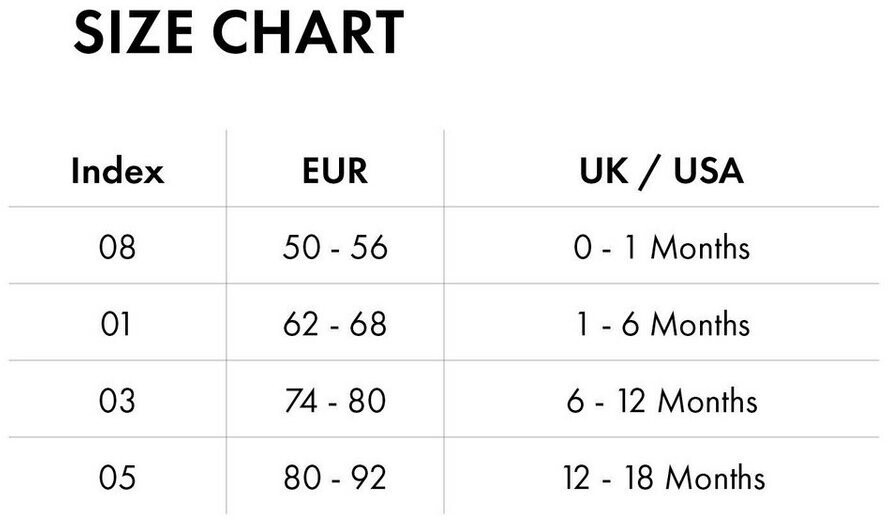The height and width of the screenshot is (520, 888).
Task: Pick the 12 - 18 Months cell
Action: 661,478
